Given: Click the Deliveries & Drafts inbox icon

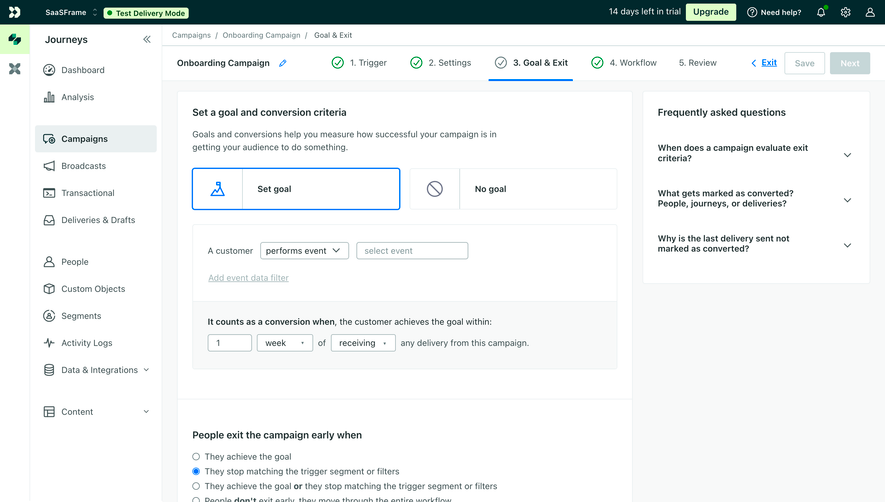Looking at the screenshot, I should (x=49, y=220).
